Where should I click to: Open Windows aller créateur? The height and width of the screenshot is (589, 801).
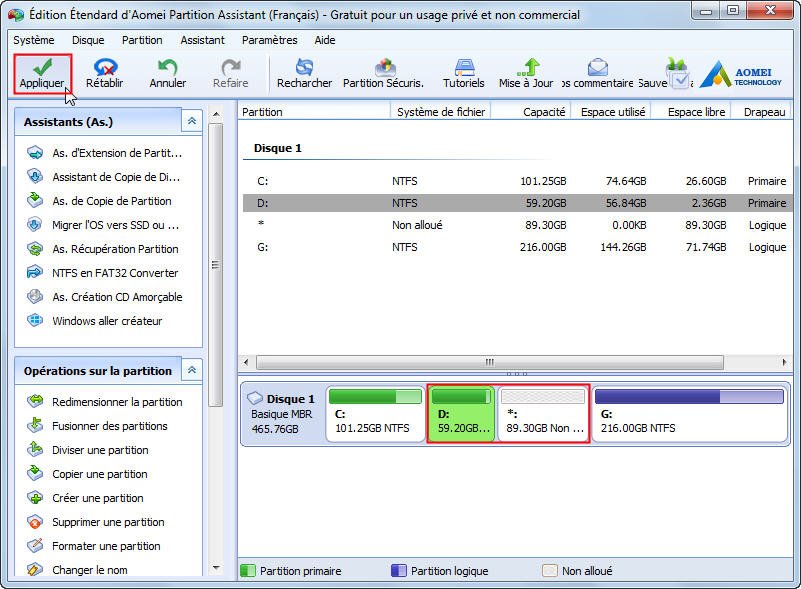click(95, 321)
